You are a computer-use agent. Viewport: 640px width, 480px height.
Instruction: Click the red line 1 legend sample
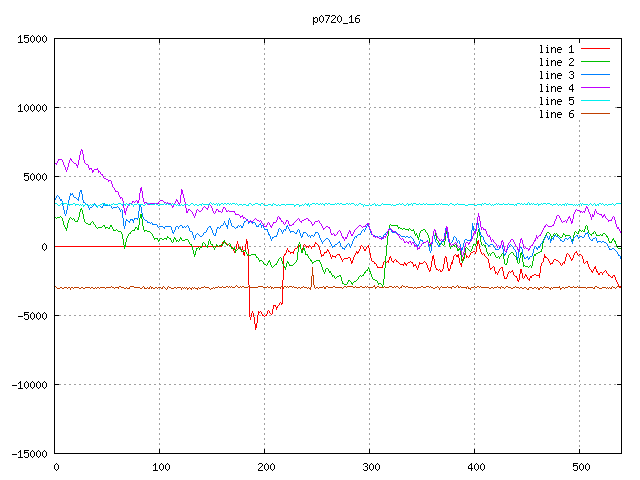[x=595, y=49]
